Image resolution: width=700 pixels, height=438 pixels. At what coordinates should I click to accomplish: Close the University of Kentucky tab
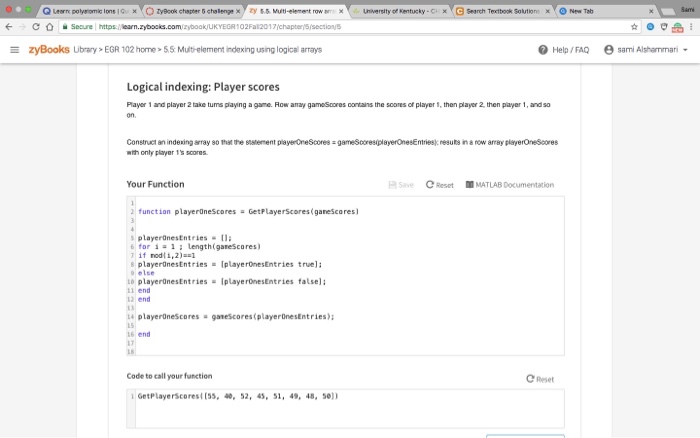tap(445, 11)
